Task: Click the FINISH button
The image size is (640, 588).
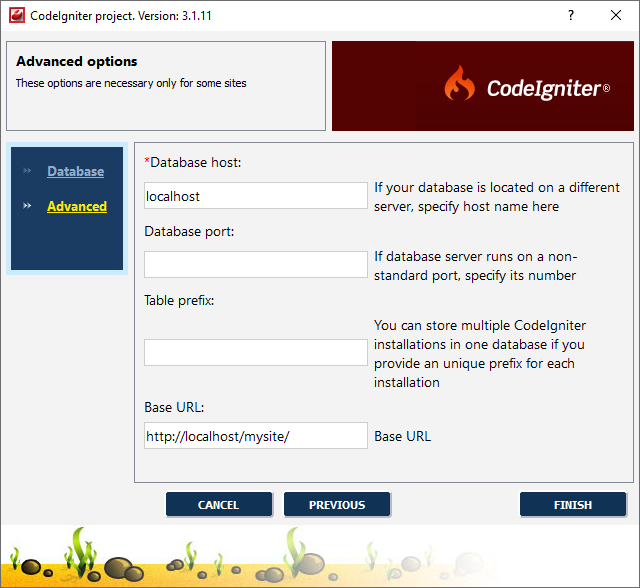Action: pyautogui.click(x=573, y=505)
